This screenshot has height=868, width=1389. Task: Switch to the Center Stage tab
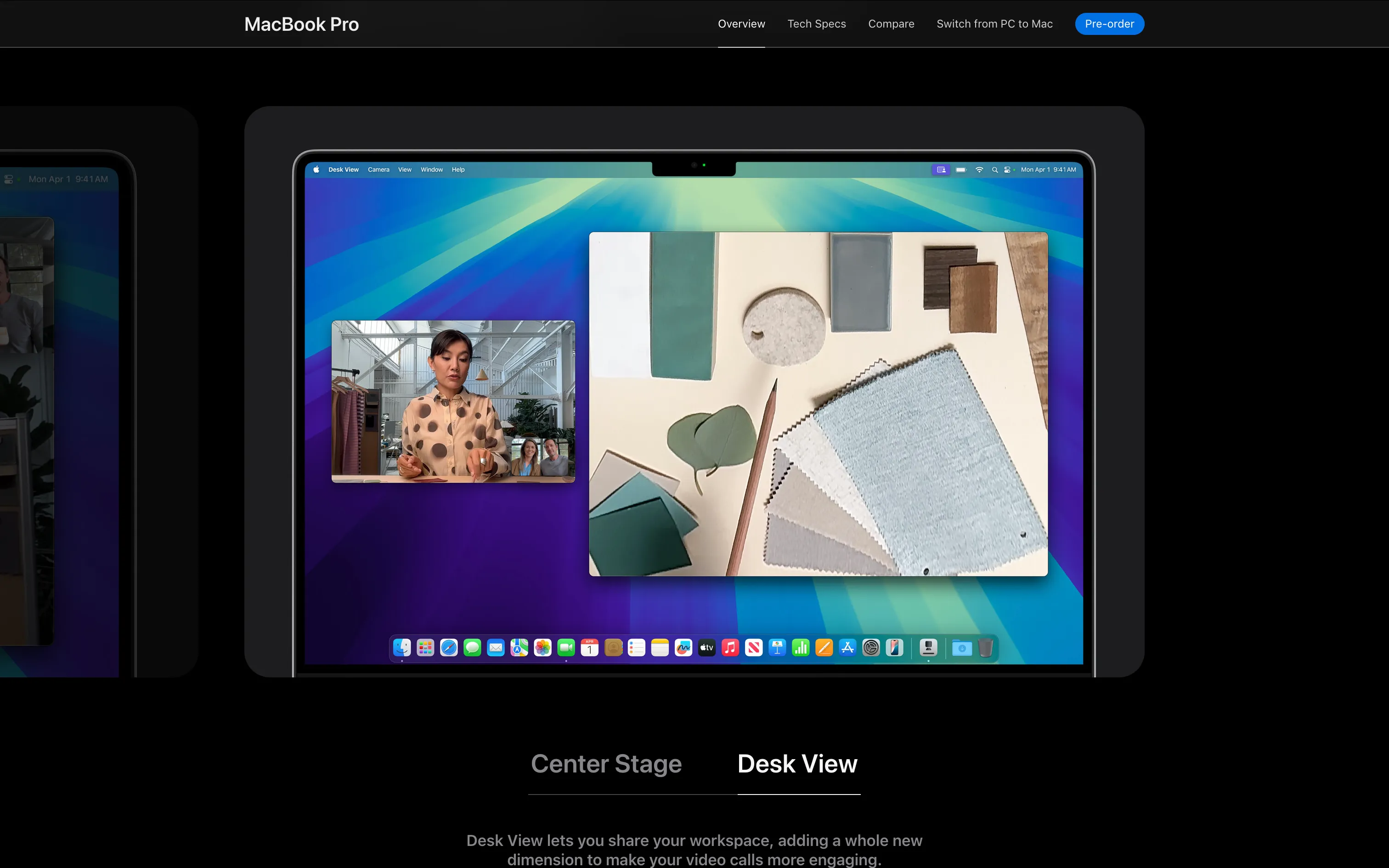point(606,763)
